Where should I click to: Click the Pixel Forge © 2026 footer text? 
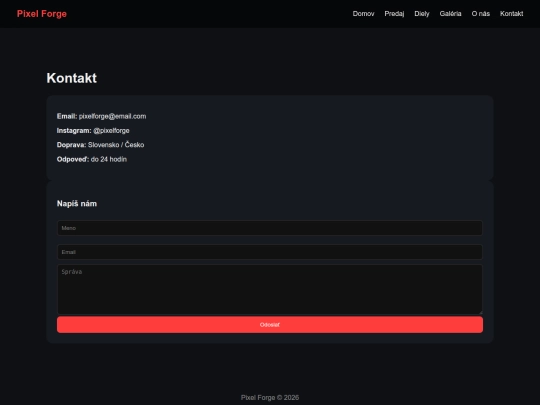(270, 397)
